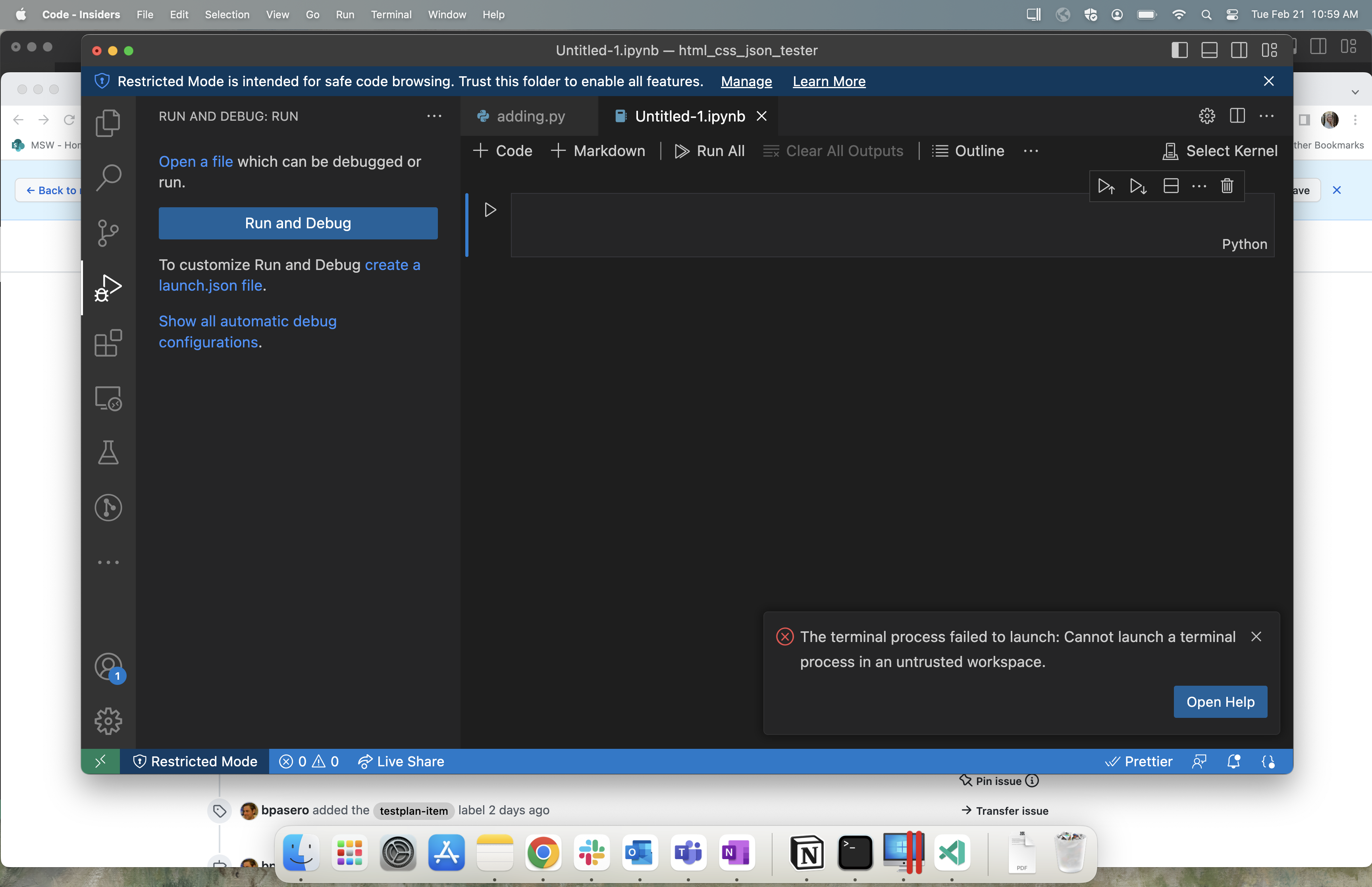Screen dimensions: 1372x887
Task: Delete the notebook cell with trash icon
Action: point(1227,186)
